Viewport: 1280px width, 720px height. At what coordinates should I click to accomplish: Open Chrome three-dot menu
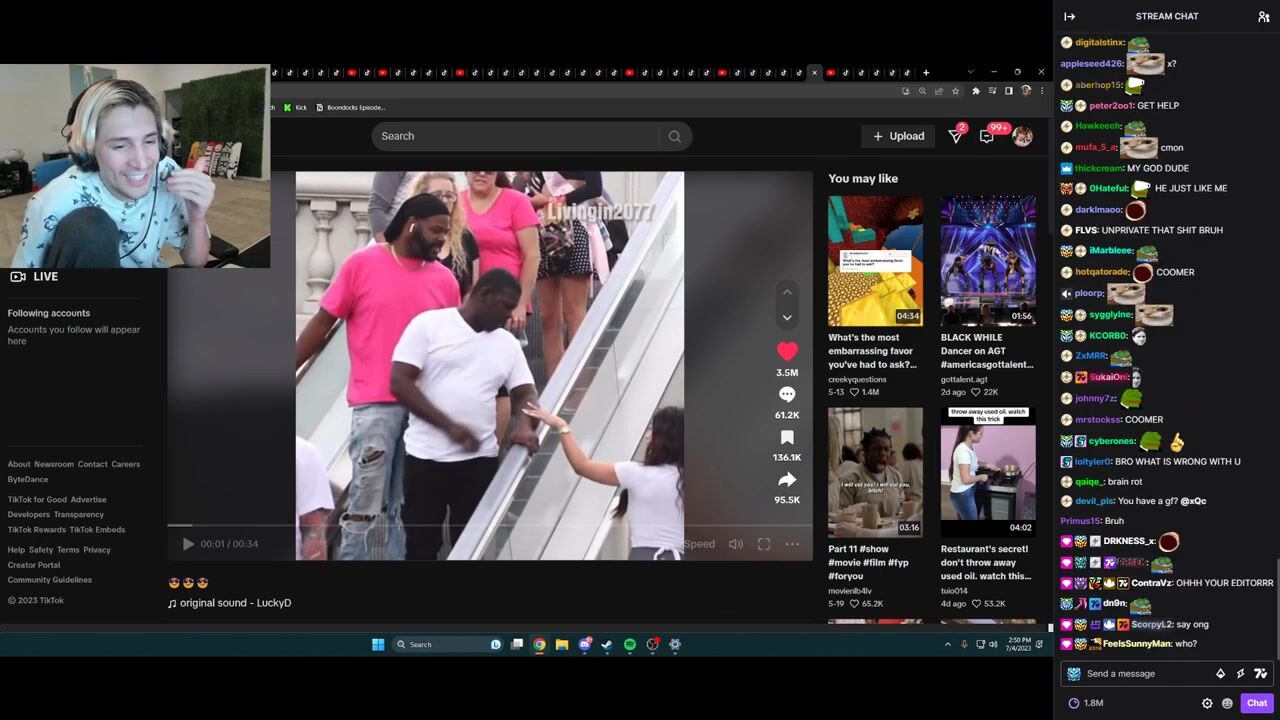pyautogui.click(x=1041, y=91)
